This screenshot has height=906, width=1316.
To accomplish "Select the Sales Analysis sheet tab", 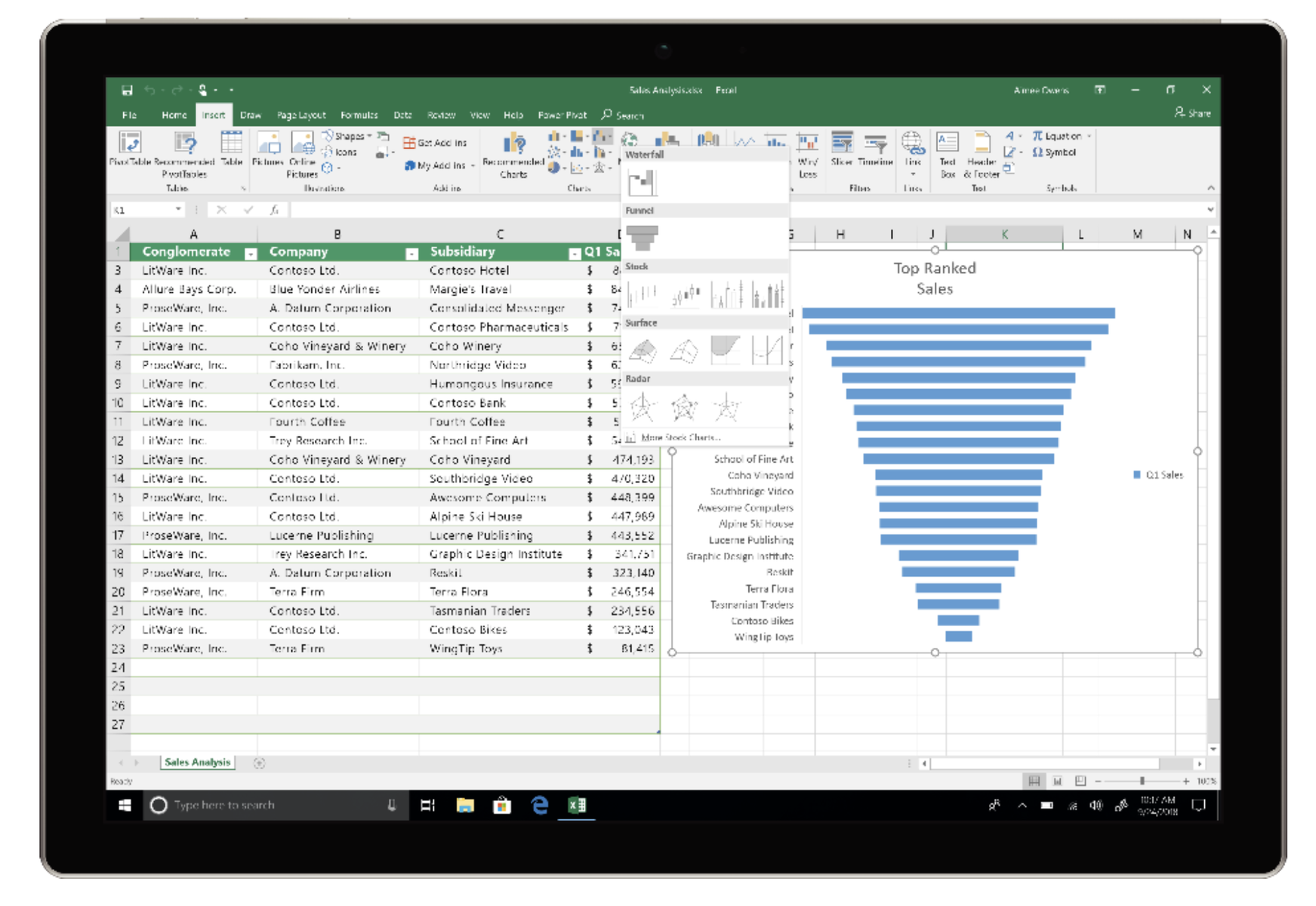I will pos(197,763).
